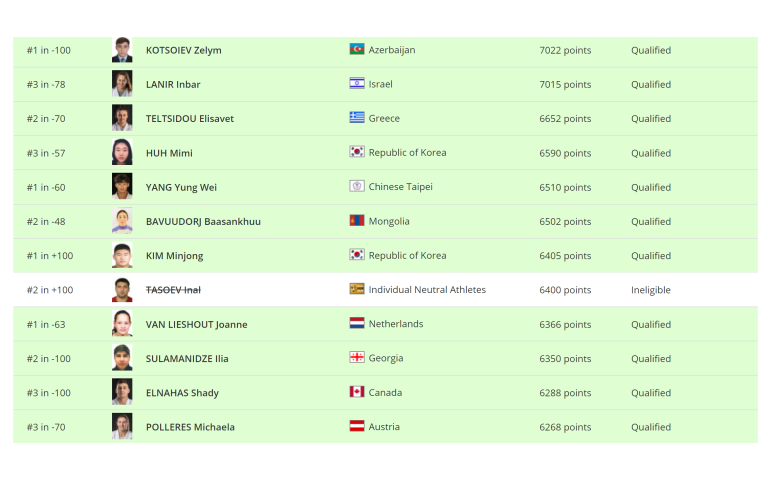Screen dimensions: 770x480
Task: Click the Austria flag icon
Action: (x=357, y=426)
